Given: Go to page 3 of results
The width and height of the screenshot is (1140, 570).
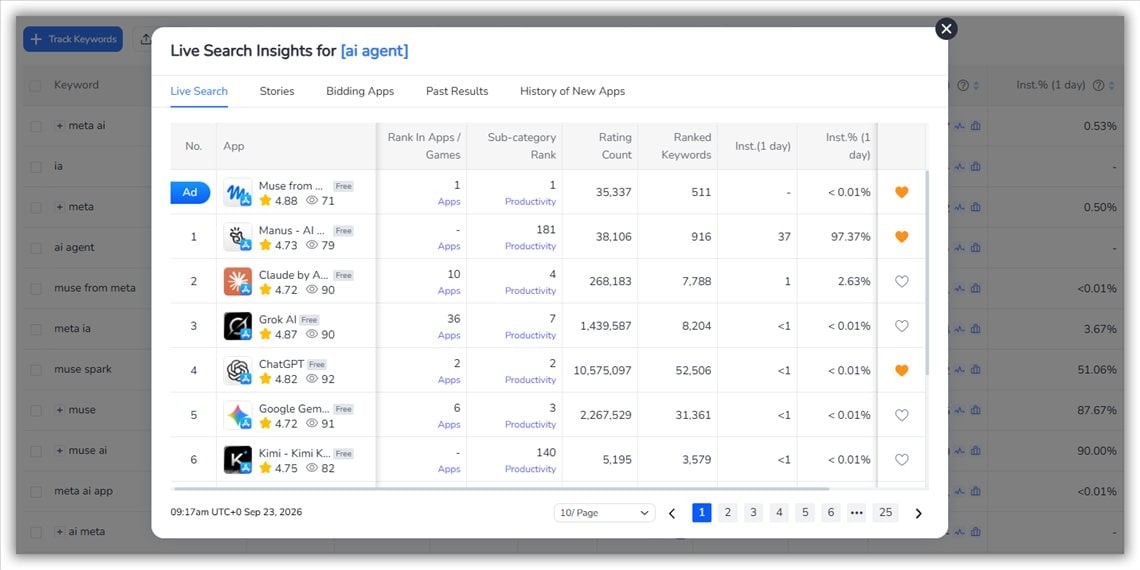Looking at the screenshot, I should pyautogui.click(x=753, y=513).
